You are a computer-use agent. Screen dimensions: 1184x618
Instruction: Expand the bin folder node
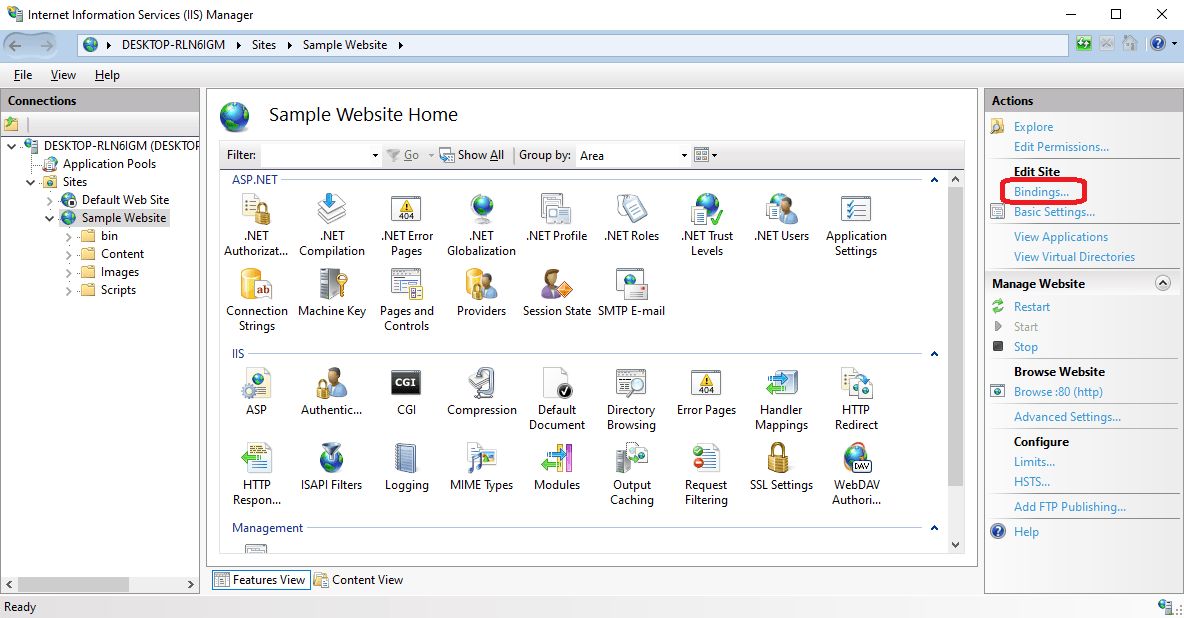69,236
